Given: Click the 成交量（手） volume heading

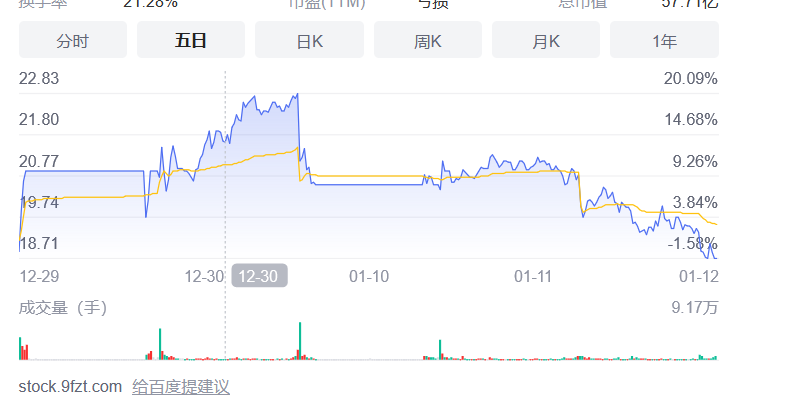Looking at the screenshot, I should (x=63, y=308).
